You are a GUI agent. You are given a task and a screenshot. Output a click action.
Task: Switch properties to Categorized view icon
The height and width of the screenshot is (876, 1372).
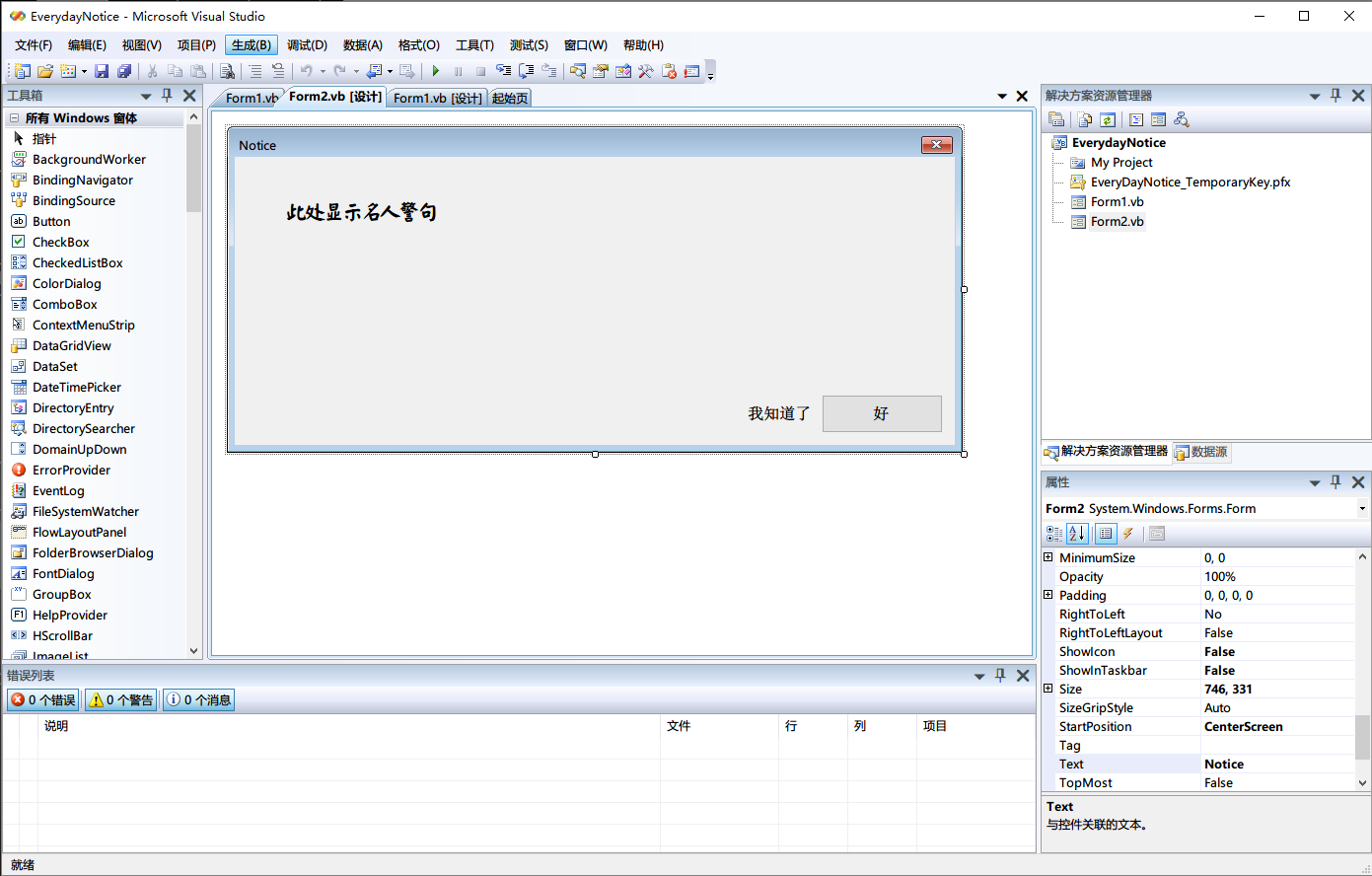pos(1053,534)
